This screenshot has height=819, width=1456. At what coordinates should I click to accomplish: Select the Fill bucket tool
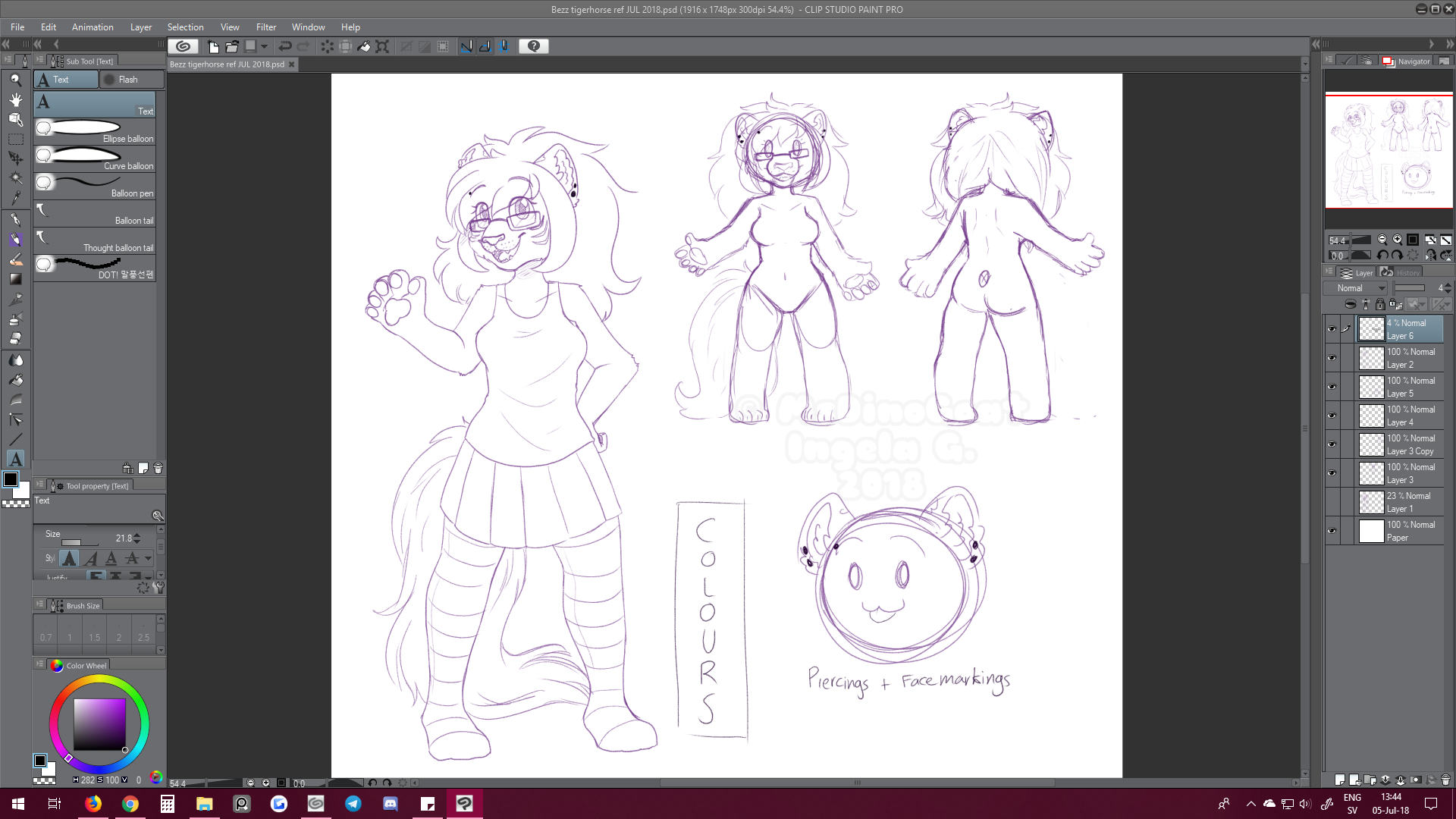tap(15, 380)
